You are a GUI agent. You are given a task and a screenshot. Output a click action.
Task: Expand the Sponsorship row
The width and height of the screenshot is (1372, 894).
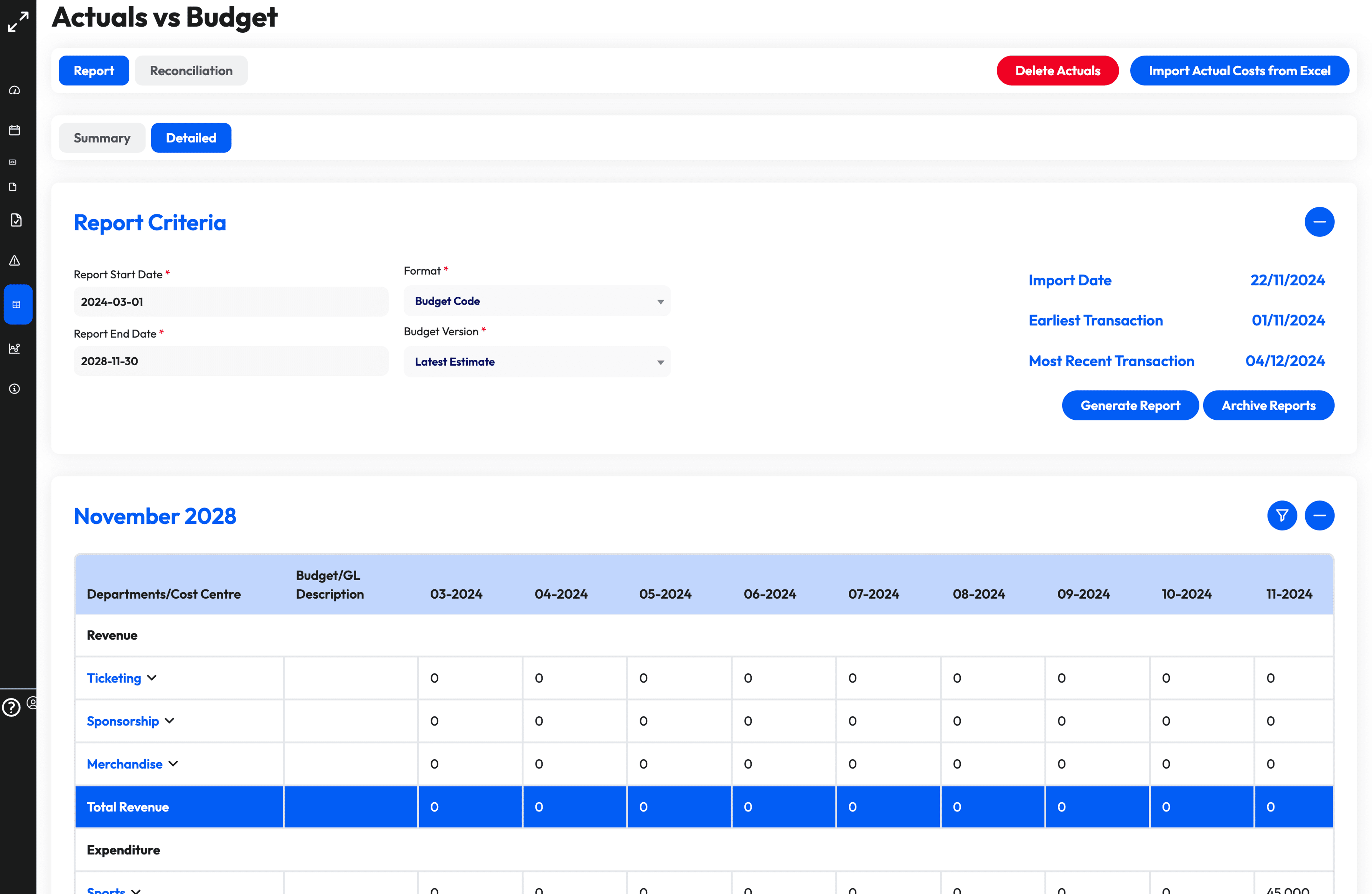[x=170, y=721]
